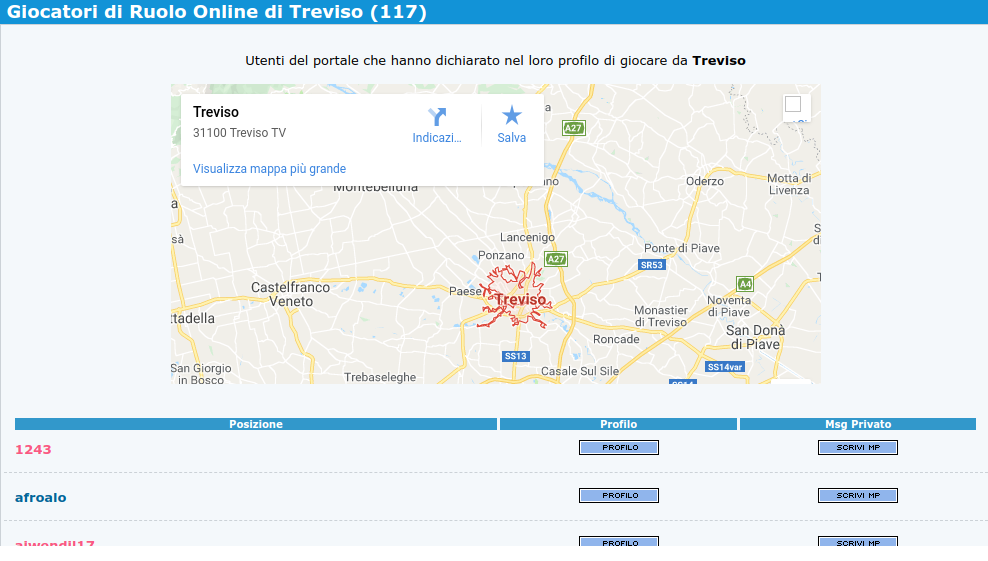Click the SR53 road badge
This screenshot has height=561, width=988.
tap(652, 265)
